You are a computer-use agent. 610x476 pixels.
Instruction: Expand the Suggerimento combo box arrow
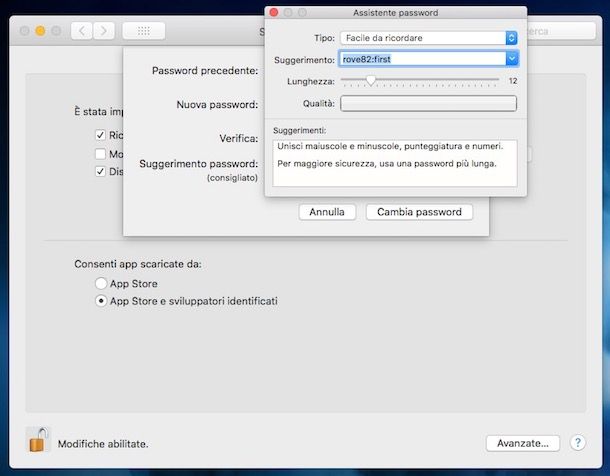pyautogui.click(x=512, y=59)
